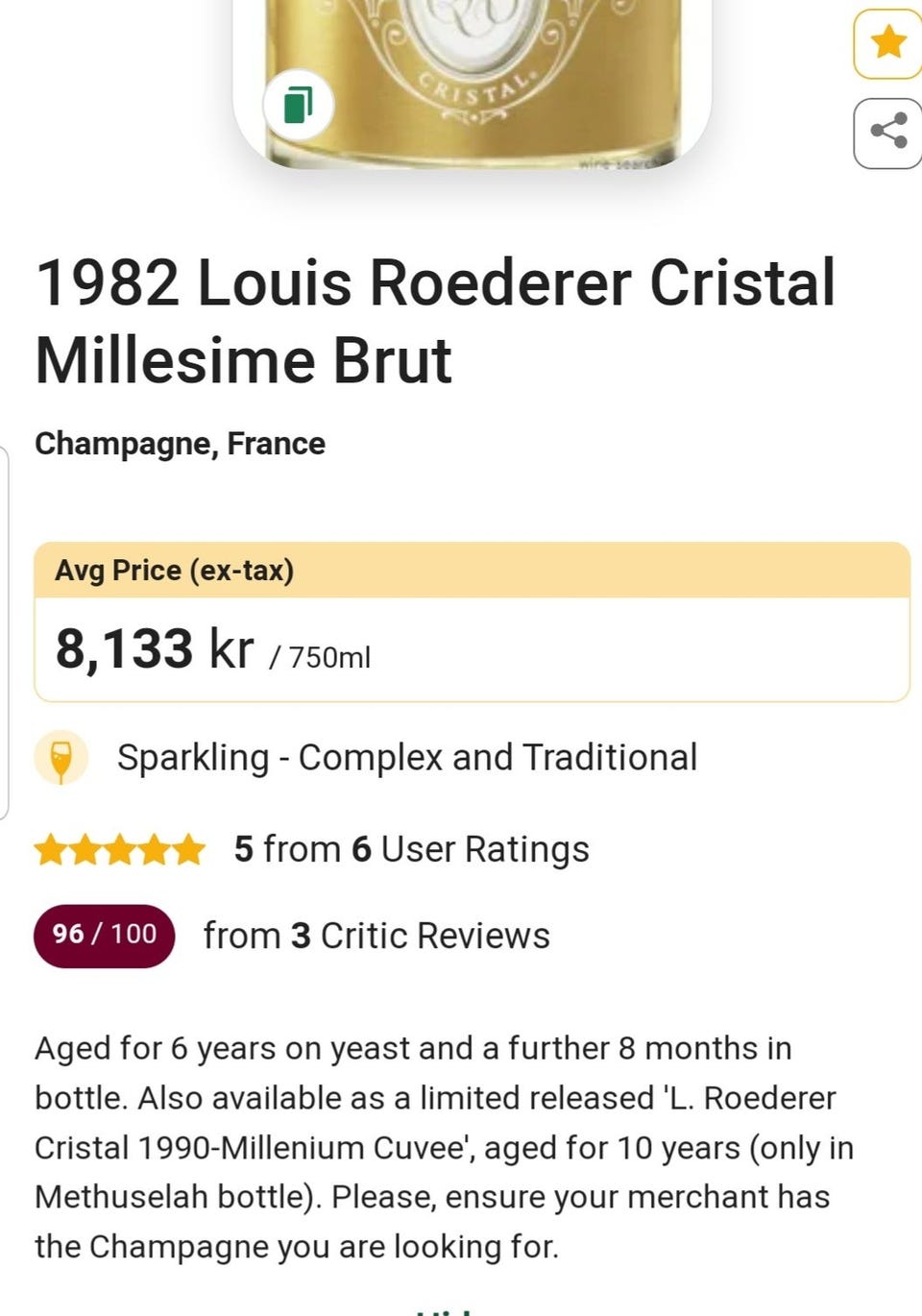Open the "5 from 6 User Ratings" link

coord(411,850)
